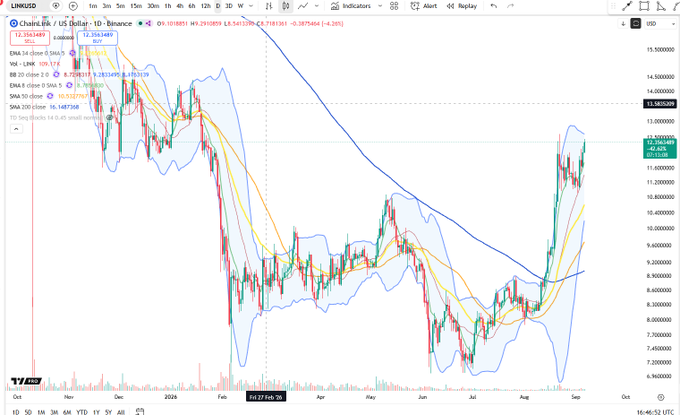Image resolution: width=680 pixels, height=415 pixels.
Task: Select the 3m timeframe
Action: point(107,6)
